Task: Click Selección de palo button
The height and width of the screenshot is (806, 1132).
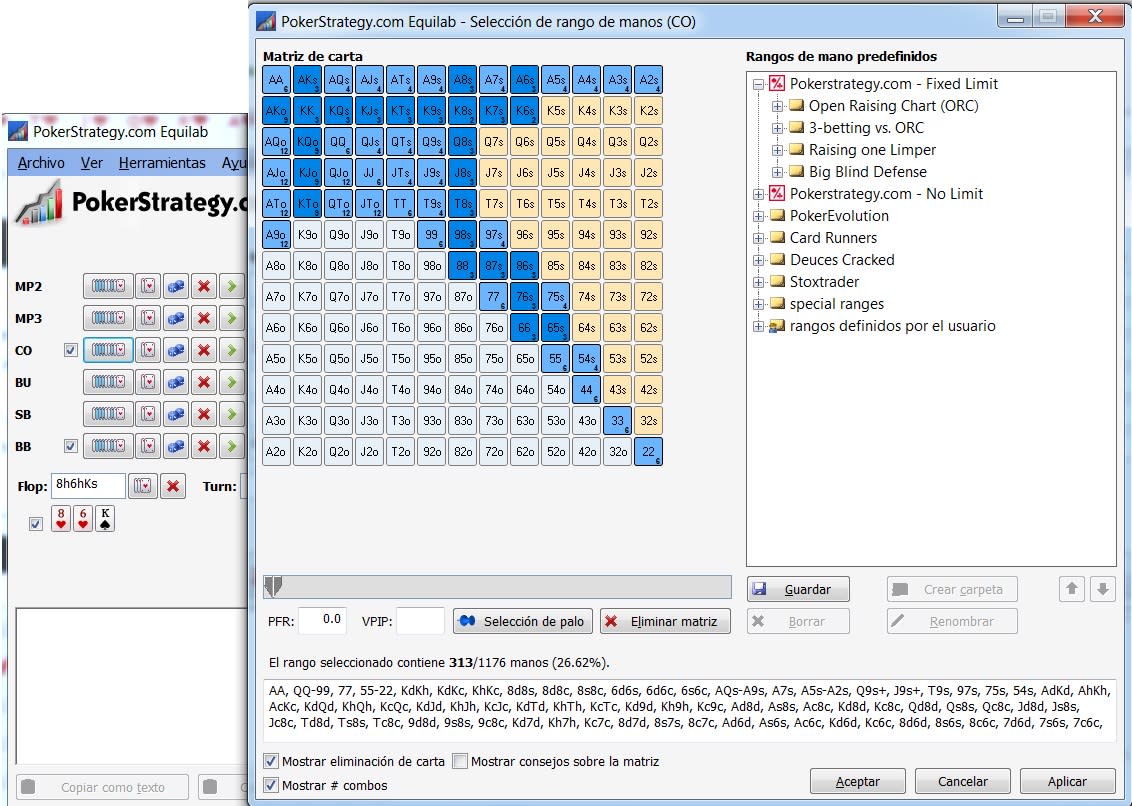Action: [523, 621]
